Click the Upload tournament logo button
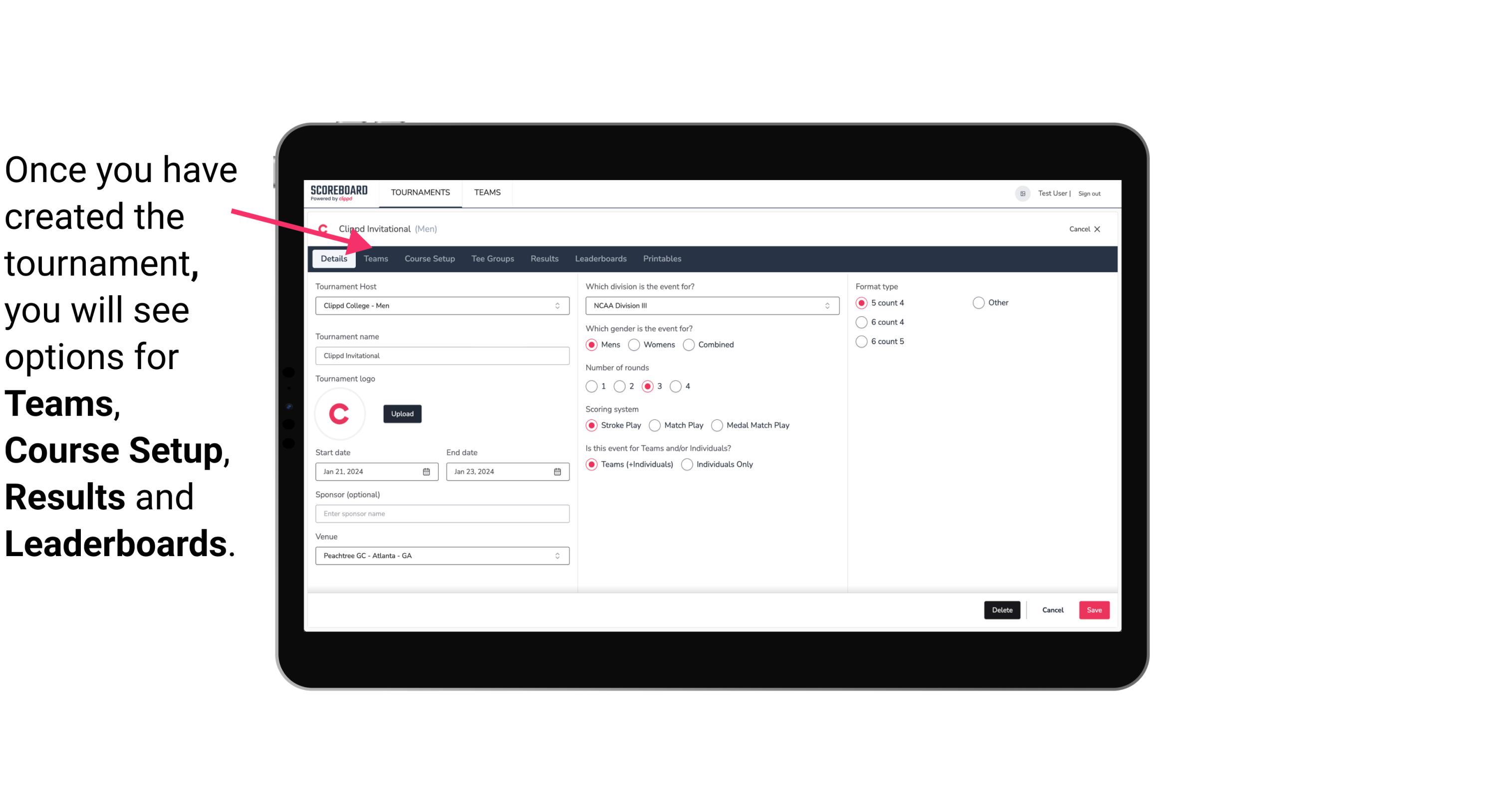The width and height of the screenshot is (1510, 812). [x=402, y=413]
